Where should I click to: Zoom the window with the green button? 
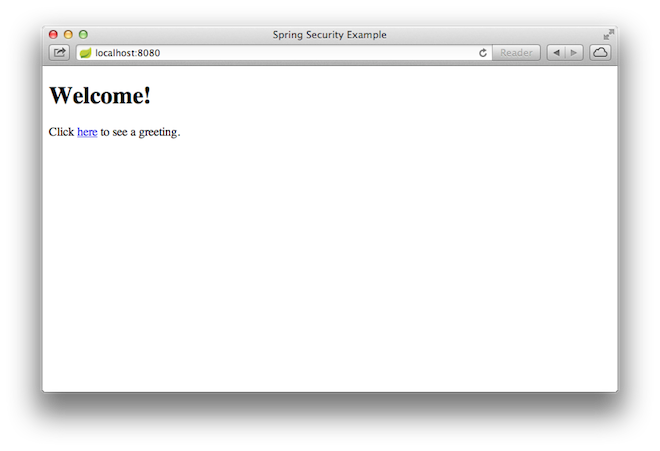click(83, 35)
